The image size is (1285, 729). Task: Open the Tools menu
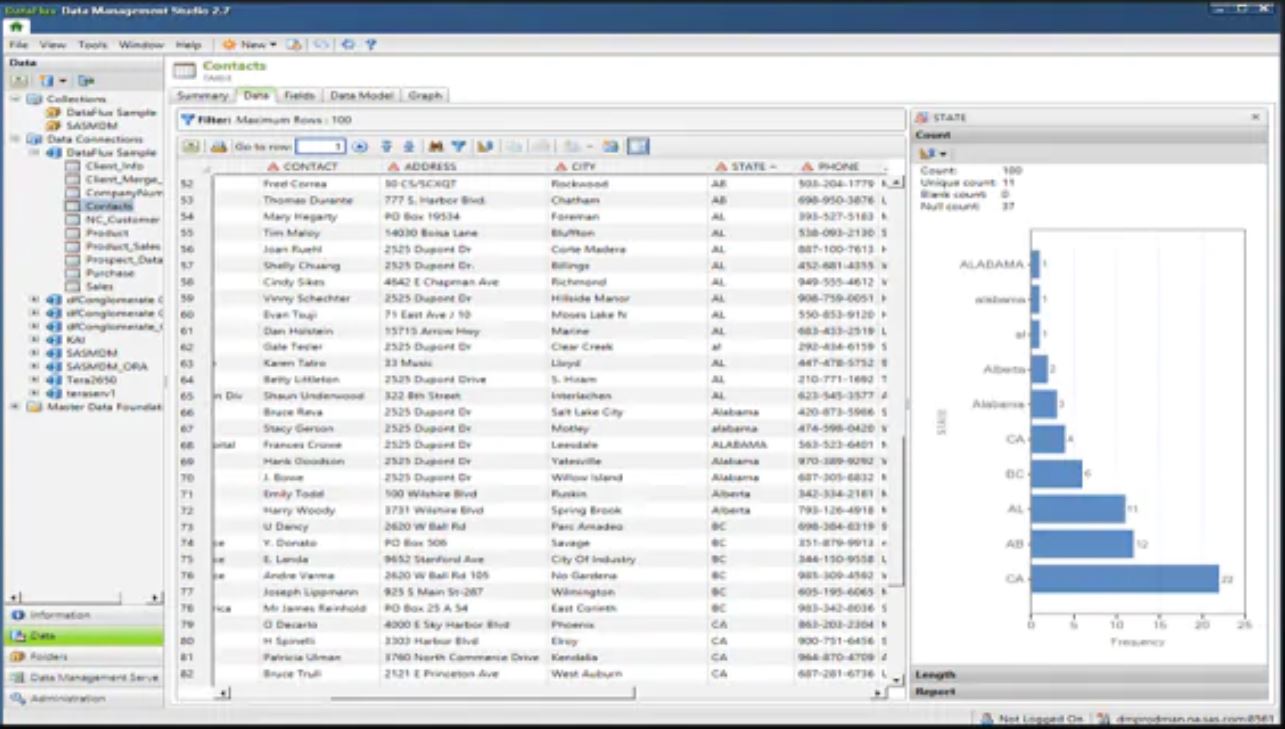pyautogui.click(x=92, y=45)
